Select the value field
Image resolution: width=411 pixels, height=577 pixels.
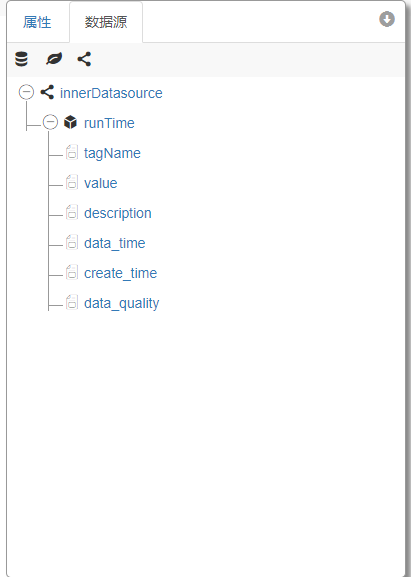(x=100, y=183)
